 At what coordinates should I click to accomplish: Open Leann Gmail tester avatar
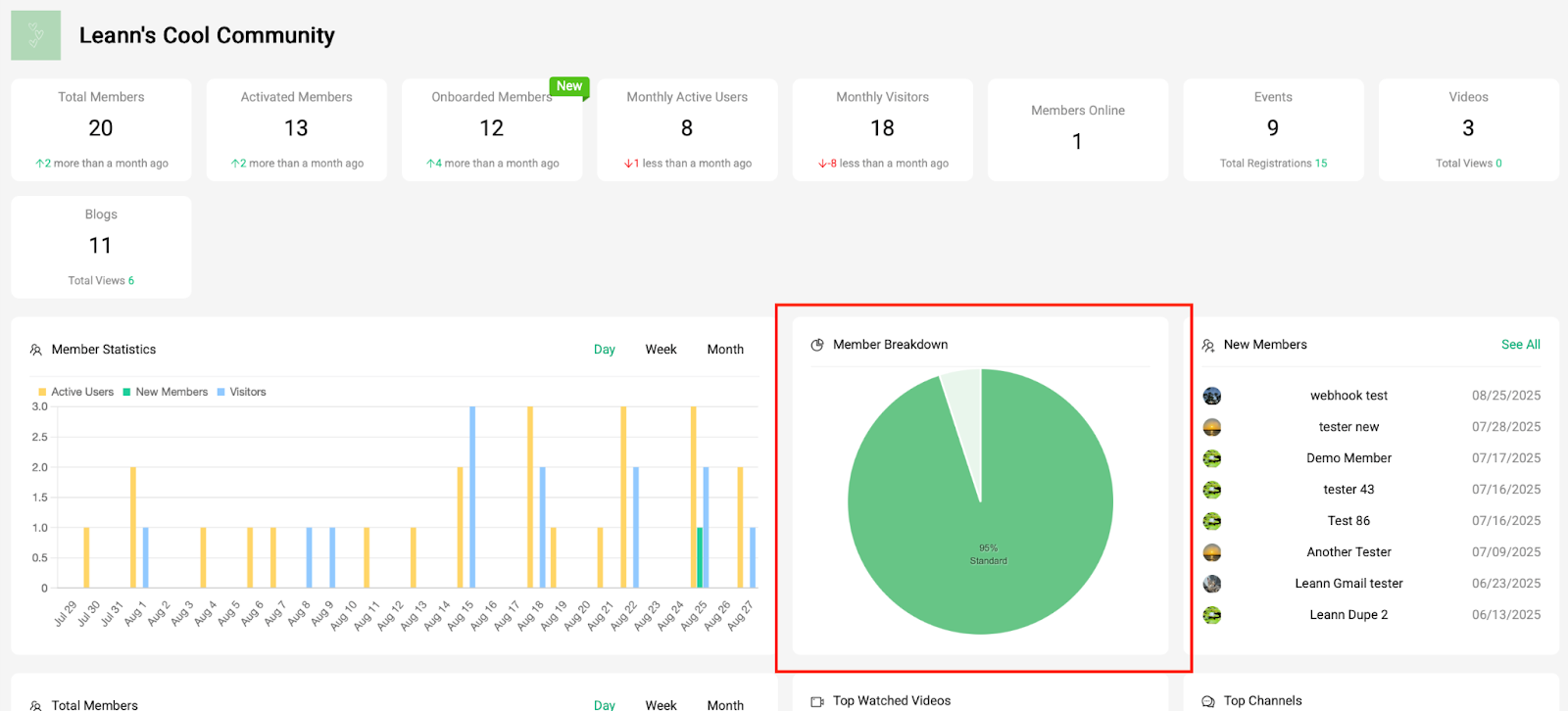tap(1212, 584)
